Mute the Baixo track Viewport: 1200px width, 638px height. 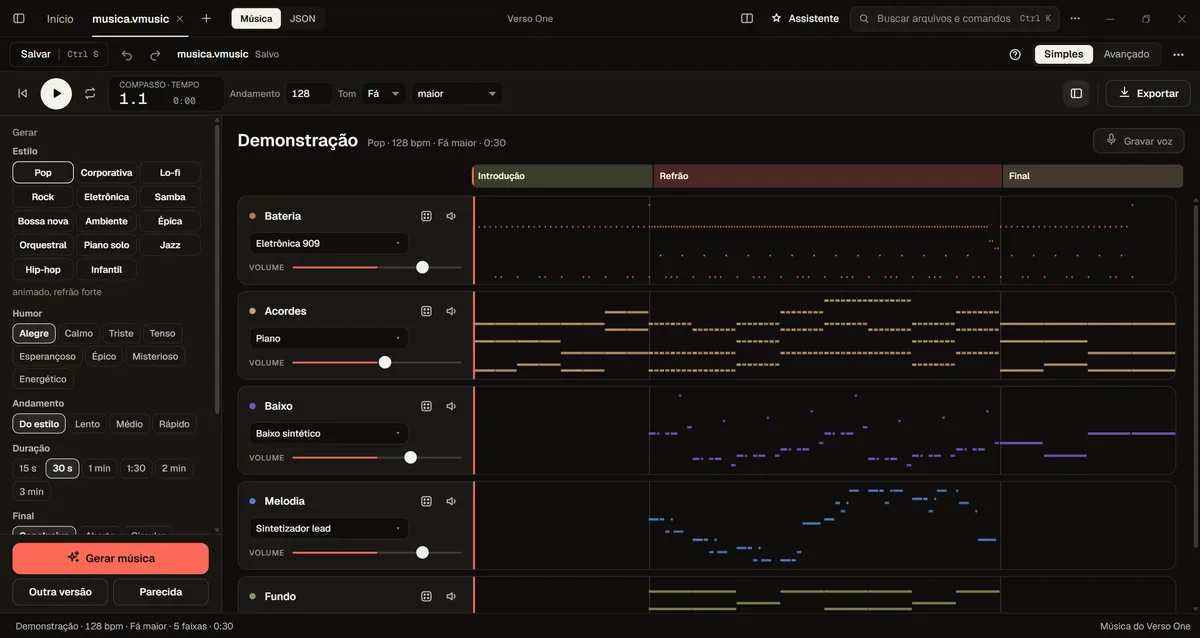pyautogui.click(x=451, y=406)
